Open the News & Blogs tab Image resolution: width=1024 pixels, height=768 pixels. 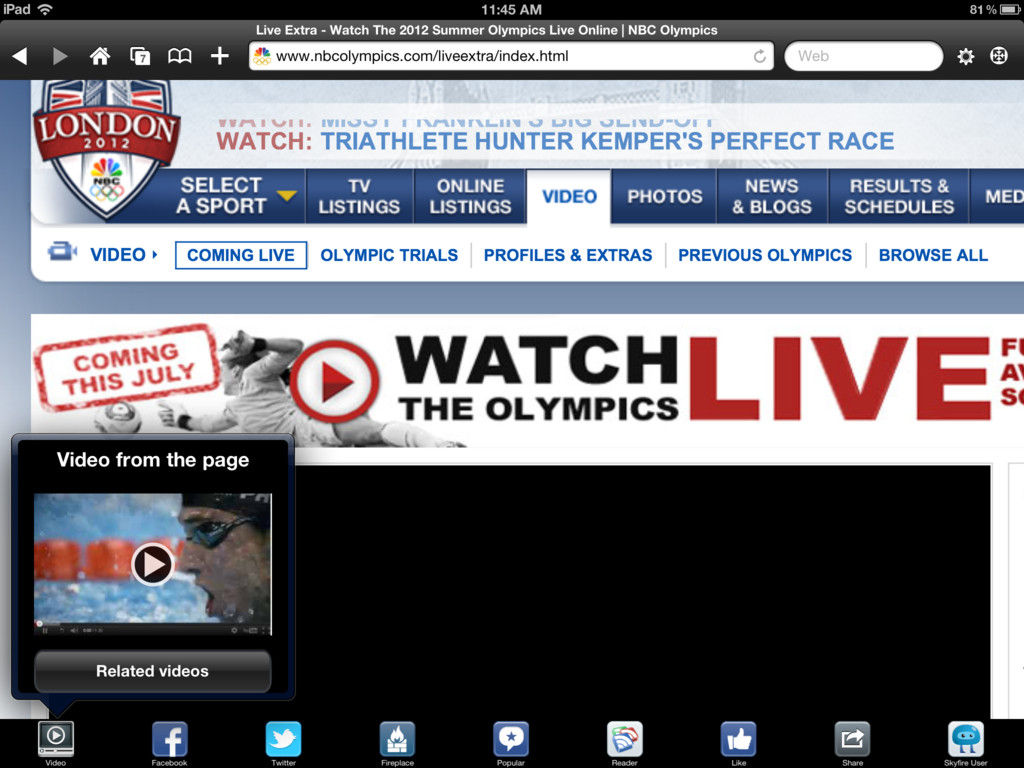coord(772,196)
